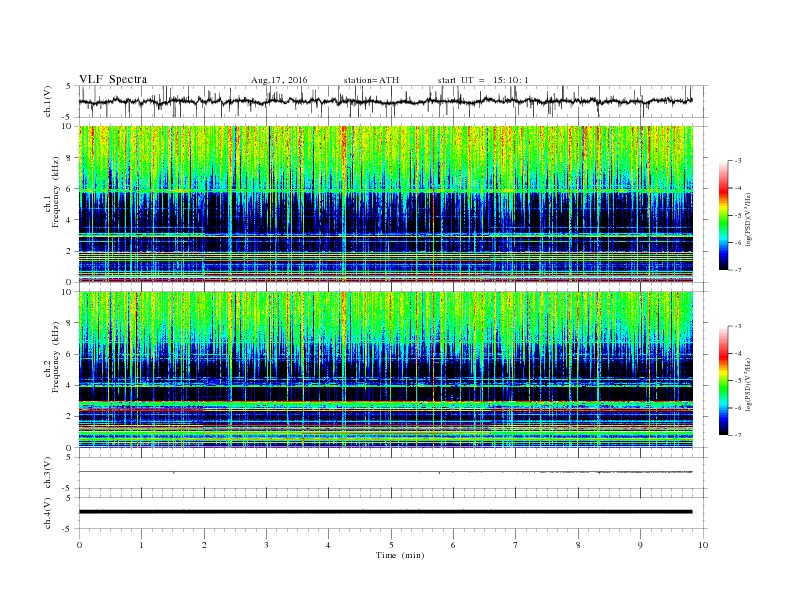792x612 pixels.
Task: Click the time axis tick label "6"
Action: pyautogui.click(x=454, y=545)
